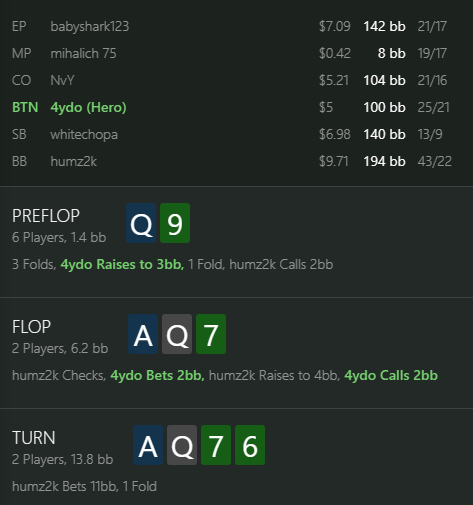Select the gray Queen card on the flop
Image resolution: width=473 pixels, height=505 pixels.
tap(177, 334)
